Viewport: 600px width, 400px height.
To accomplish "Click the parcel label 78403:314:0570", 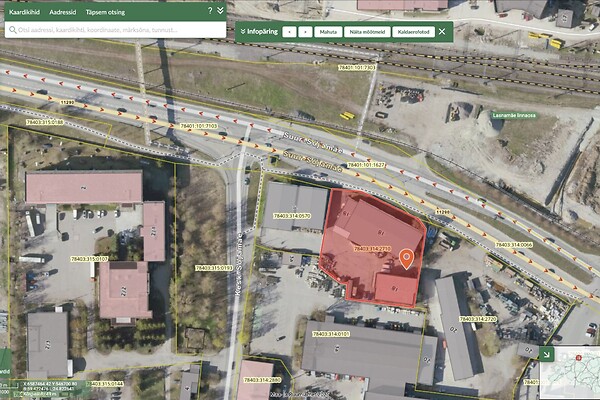I will tap(288, 215).
